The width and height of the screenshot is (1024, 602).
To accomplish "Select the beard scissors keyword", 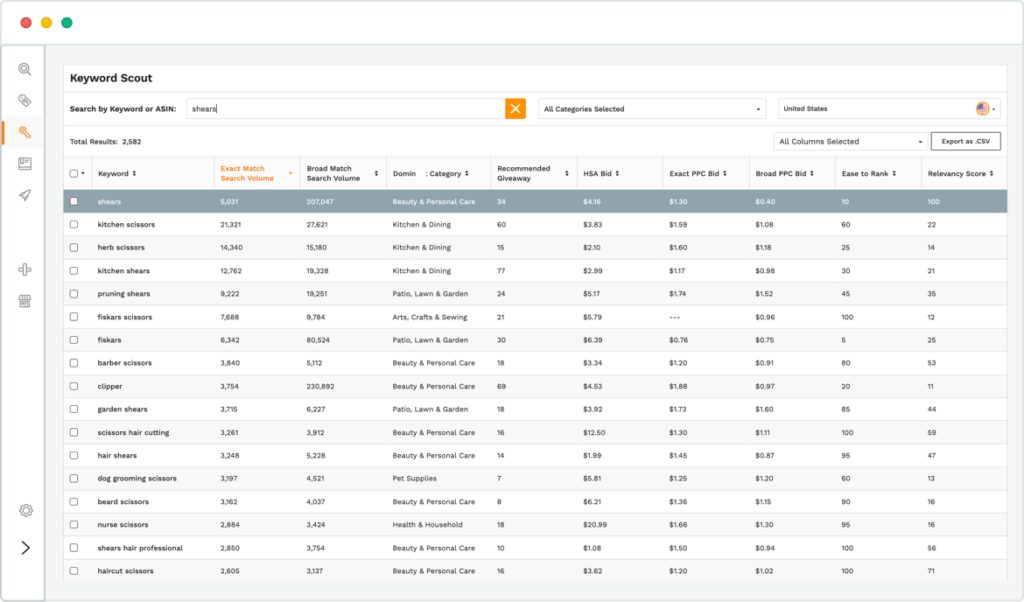I will 123,502.
